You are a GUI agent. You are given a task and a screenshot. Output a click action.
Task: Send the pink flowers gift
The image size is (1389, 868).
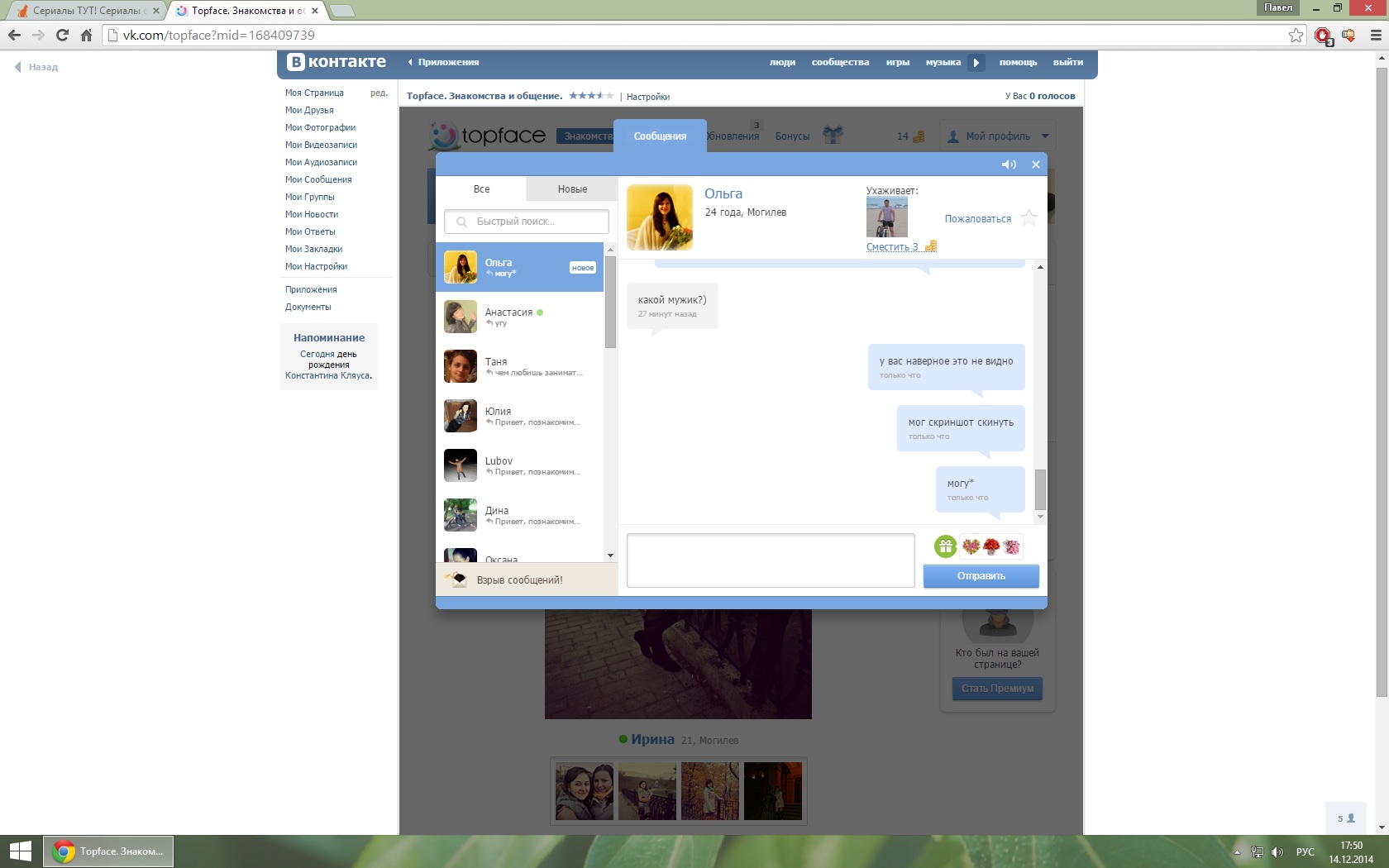pyautogui.click(x=1011, y=546)
